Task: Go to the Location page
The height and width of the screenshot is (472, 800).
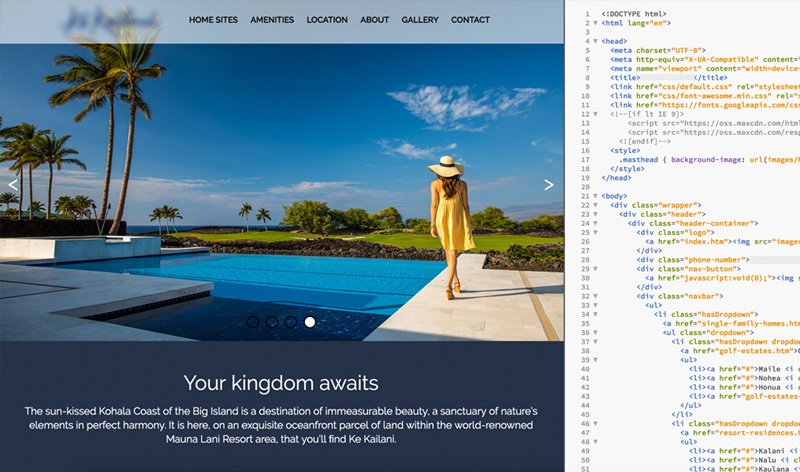Action: click(x=327, y=20)
